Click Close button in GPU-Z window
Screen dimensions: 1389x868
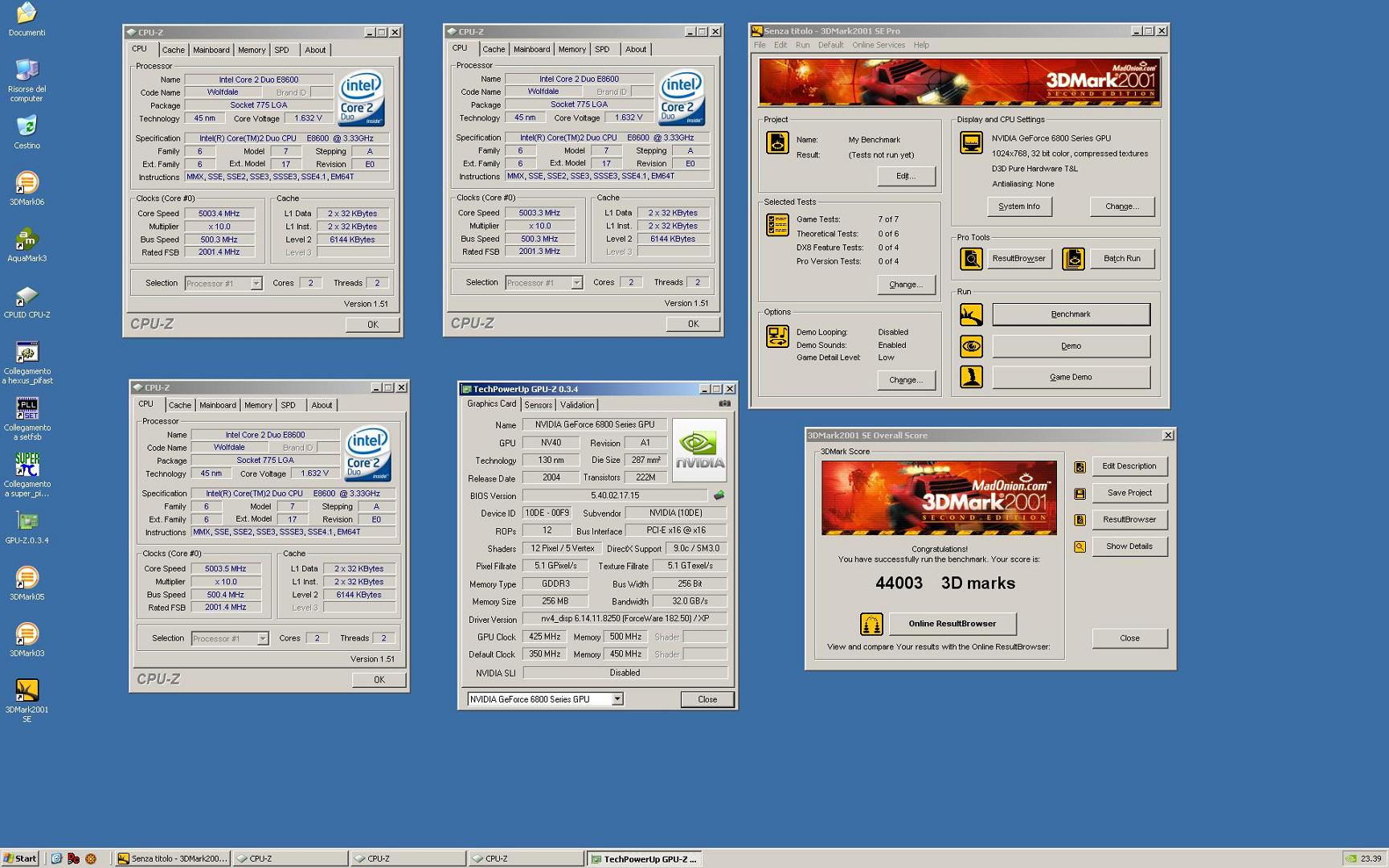pyautogui.click(x=707, y=699)
